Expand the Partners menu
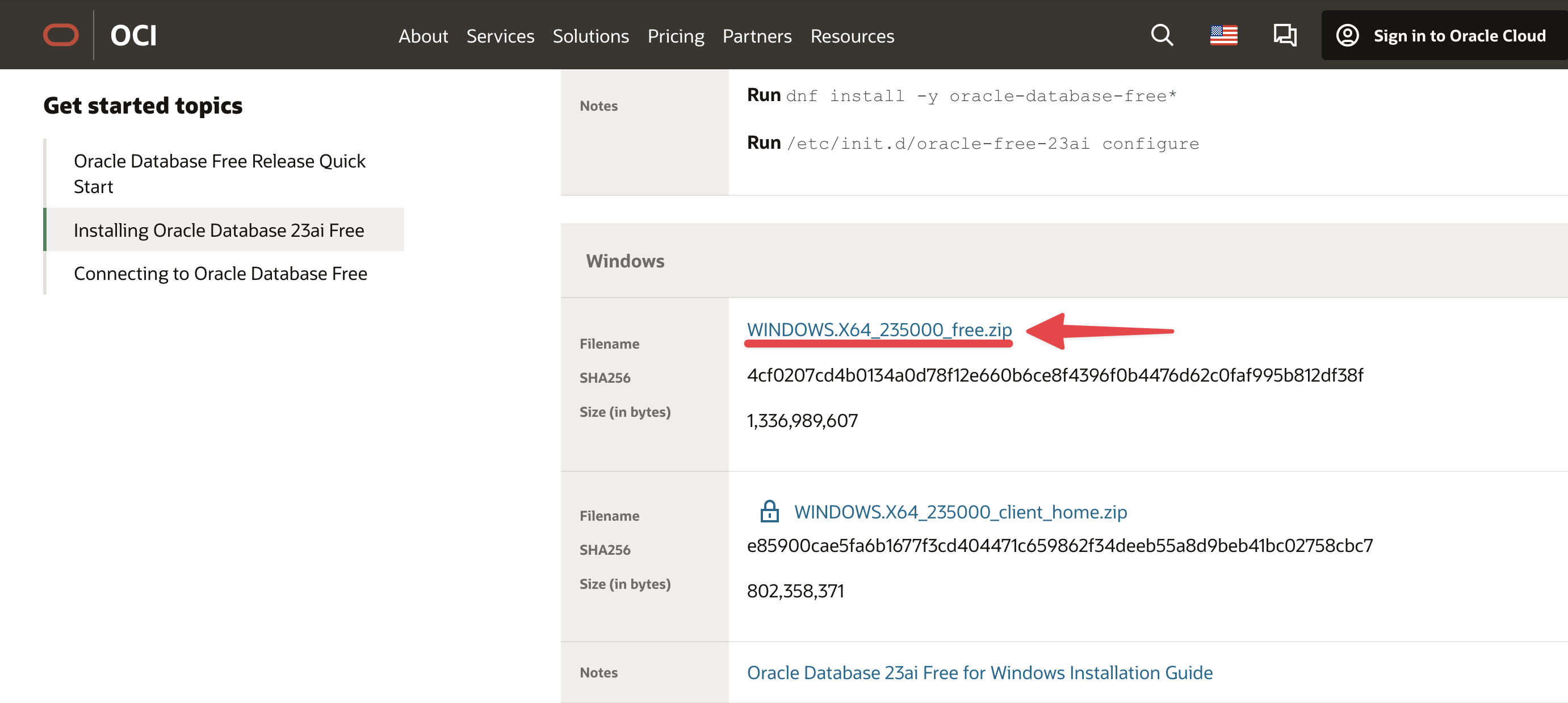Image resolution: width=1568 pixels, height=703 pixels. 757,36
